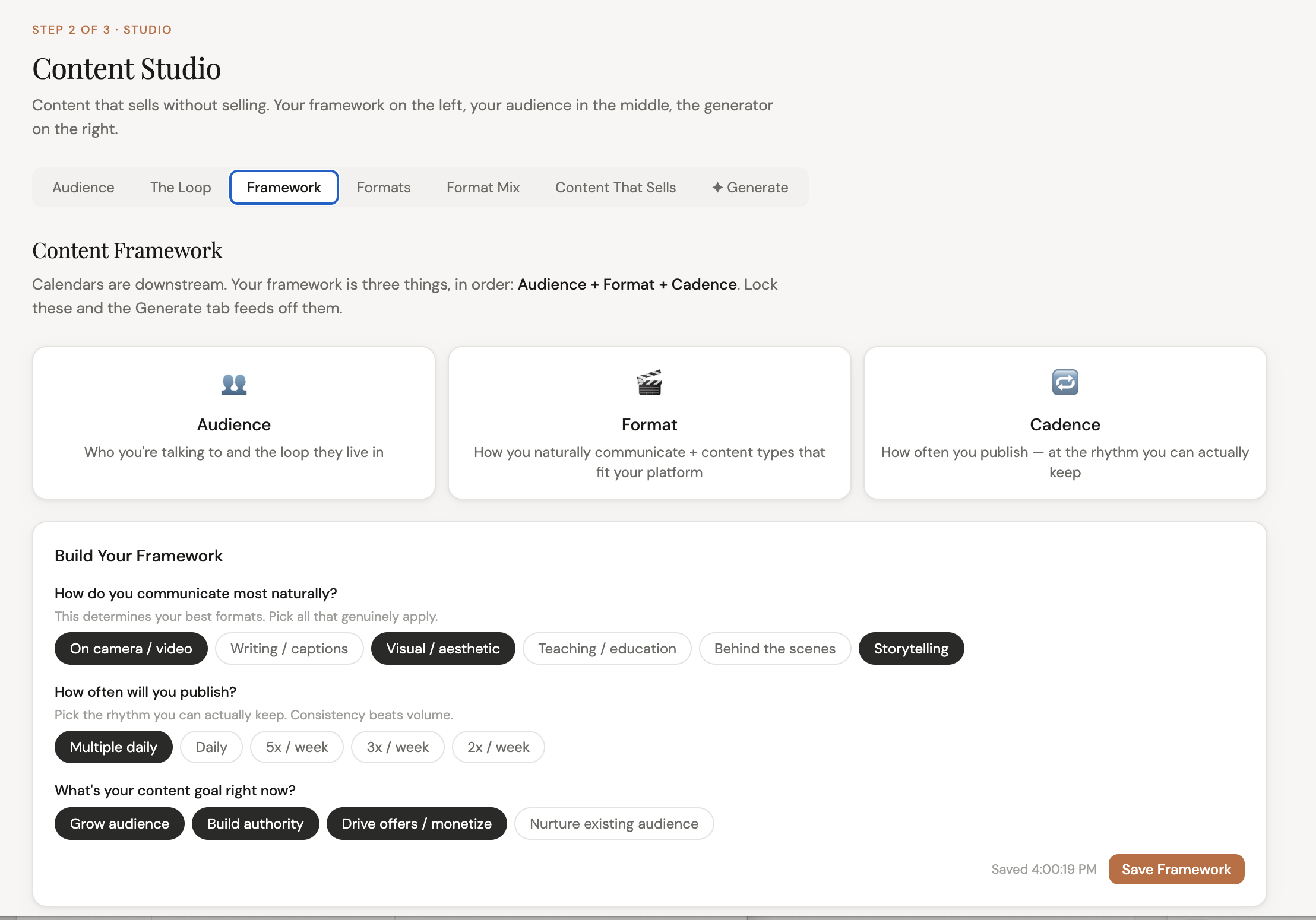
Task: Toggle the Grow audience goal
Action: pyautogui.click(x=119, y=824)
